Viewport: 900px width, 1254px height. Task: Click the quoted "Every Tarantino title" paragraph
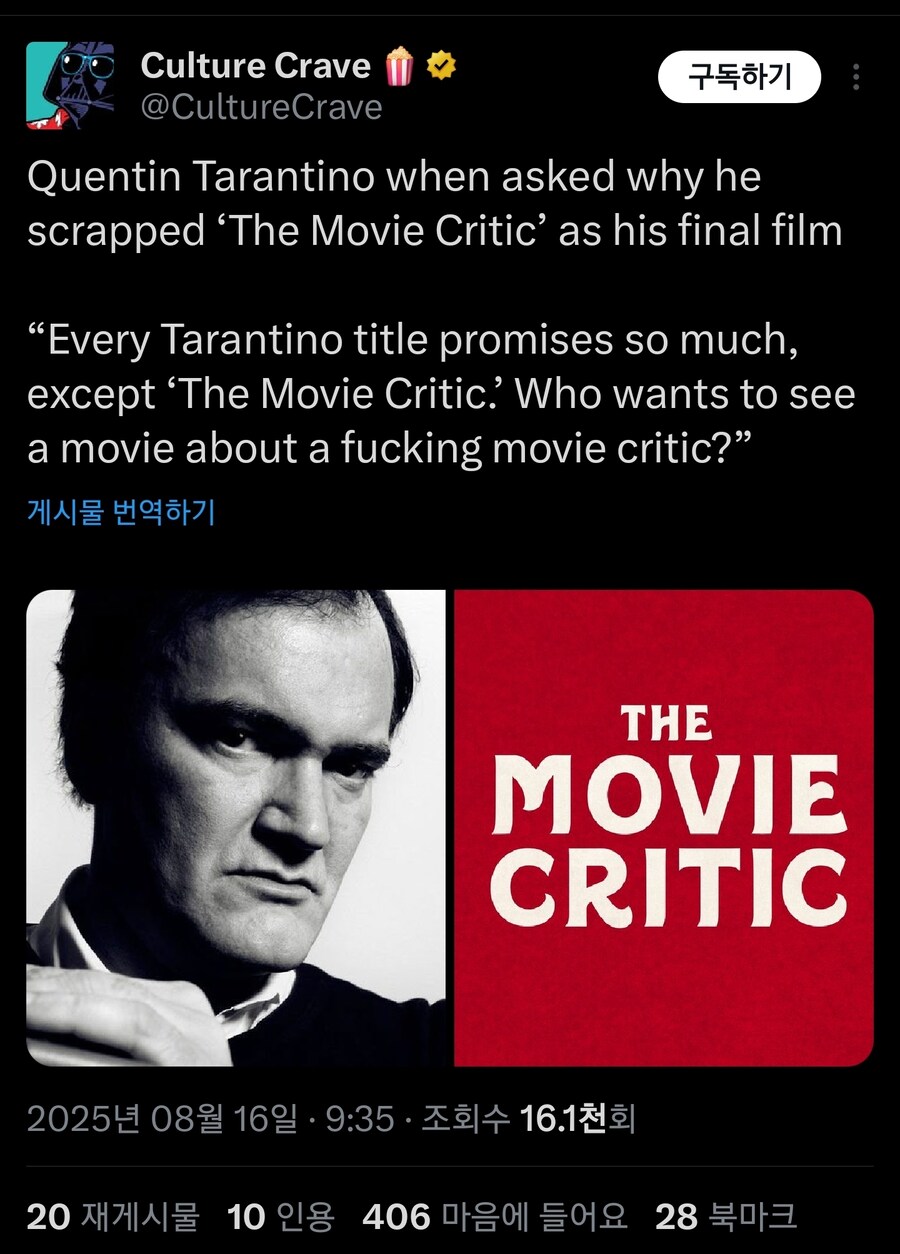[x=441, y=395]
